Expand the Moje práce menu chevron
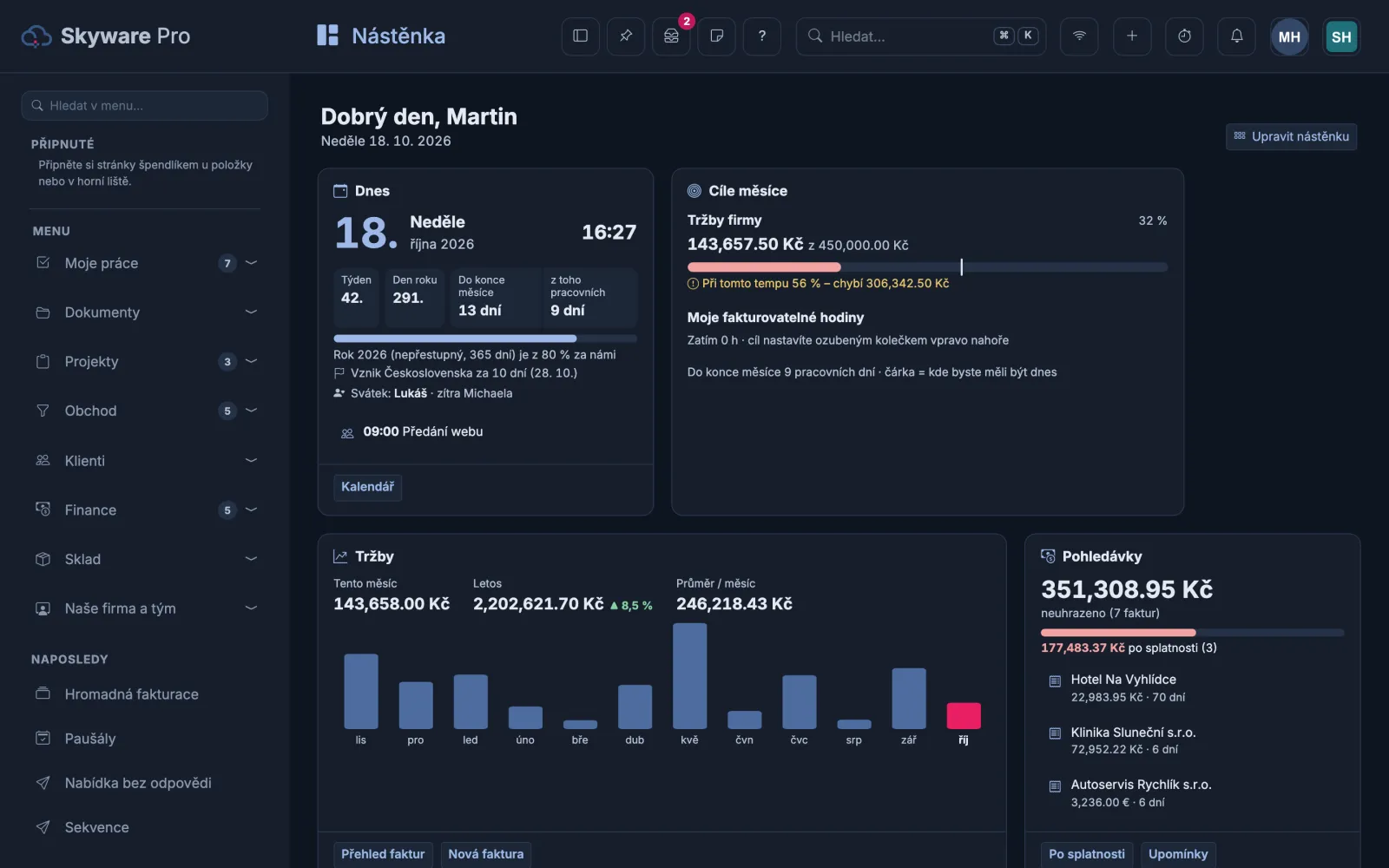This screenshot has width=1389, height=868. click(x=251, y=263)
